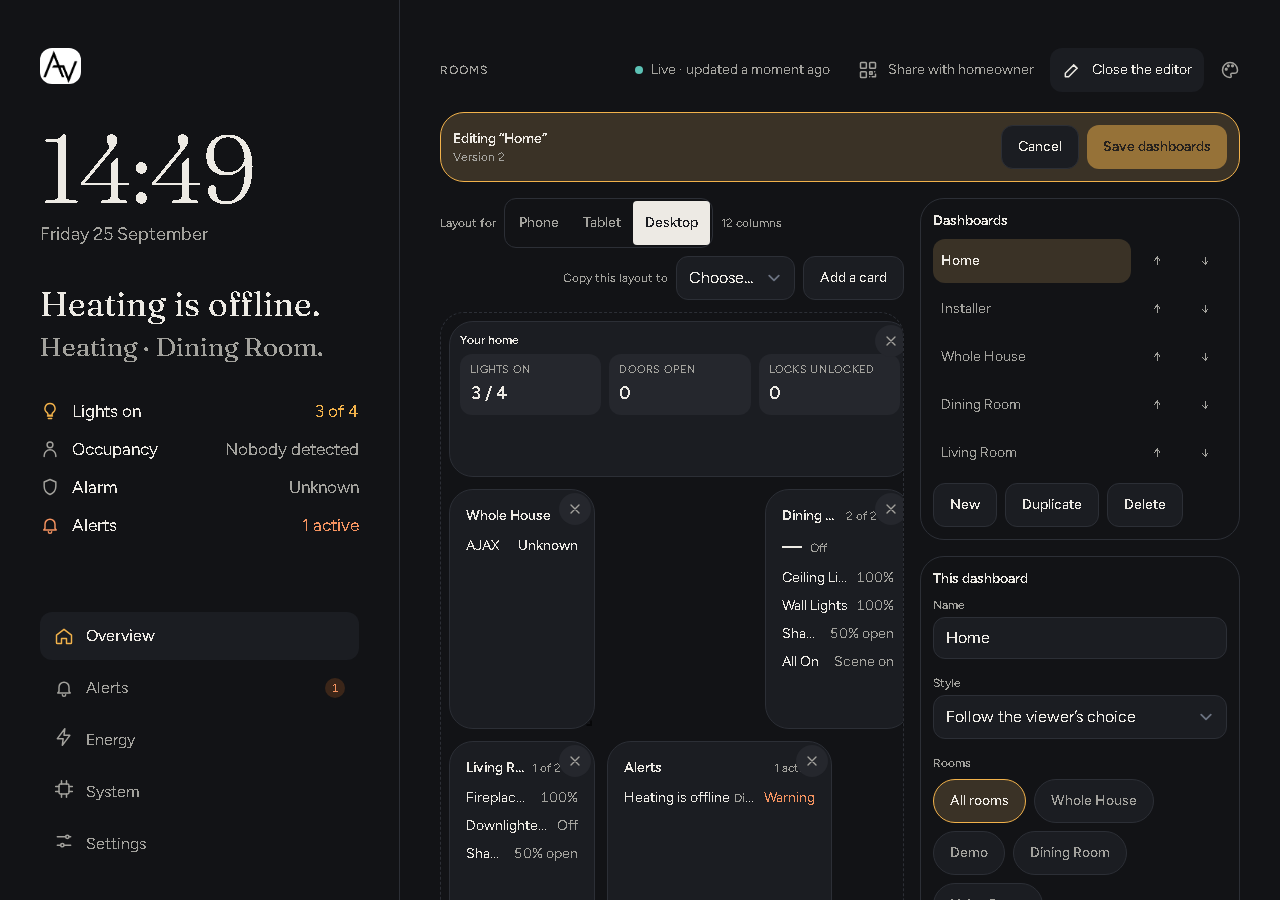Move Home dashboard down
This screenshot has width=1280, height=900.
[1205, 261]
